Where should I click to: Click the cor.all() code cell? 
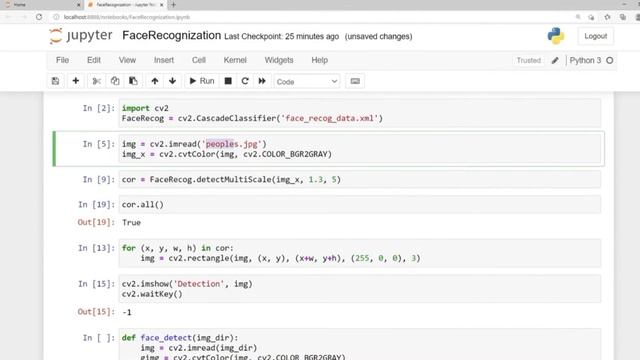(360, 204)
